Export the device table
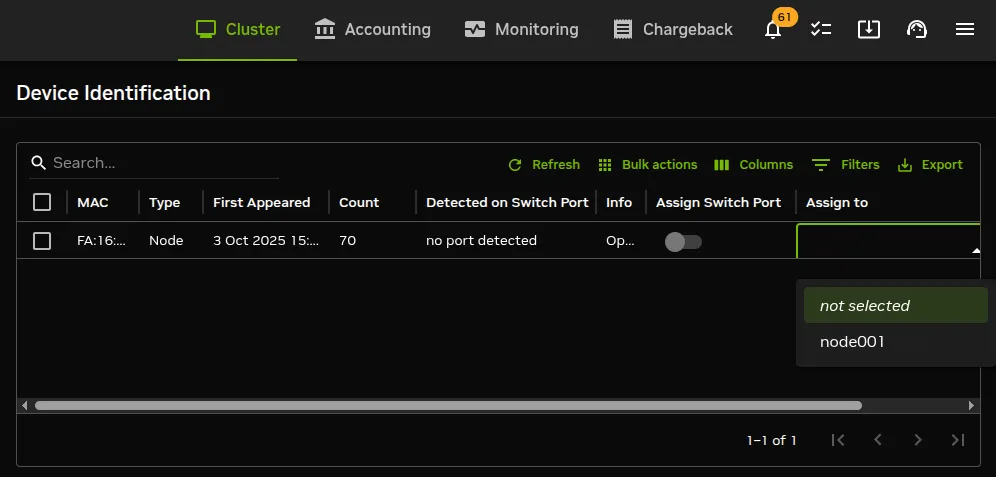996x477 pixels. click(930, 165)
